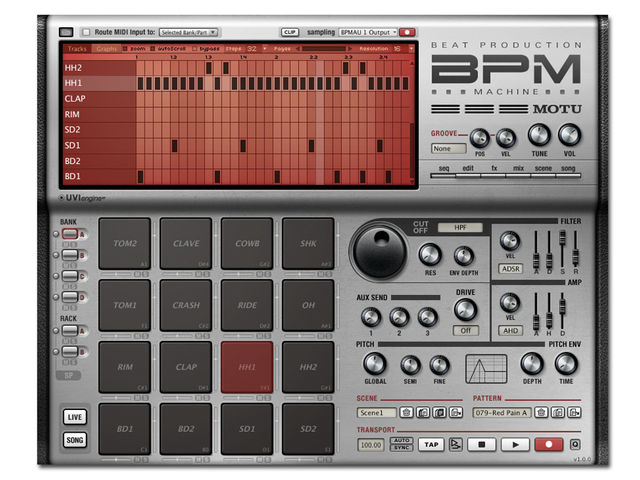The image size is (640, 480).
Task: Trigger the CLAP drum pad
Action: 186,367
